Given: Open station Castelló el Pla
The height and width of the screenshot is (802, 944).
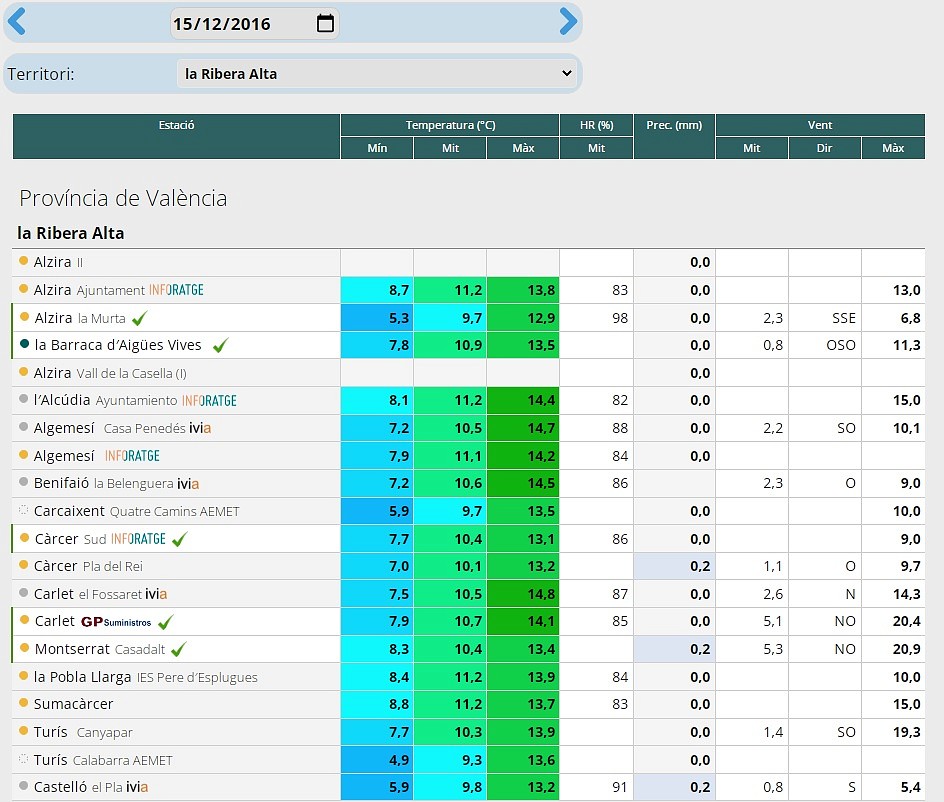Looking at the screenshot, I should pyautogui.click(x=78, y=787).
